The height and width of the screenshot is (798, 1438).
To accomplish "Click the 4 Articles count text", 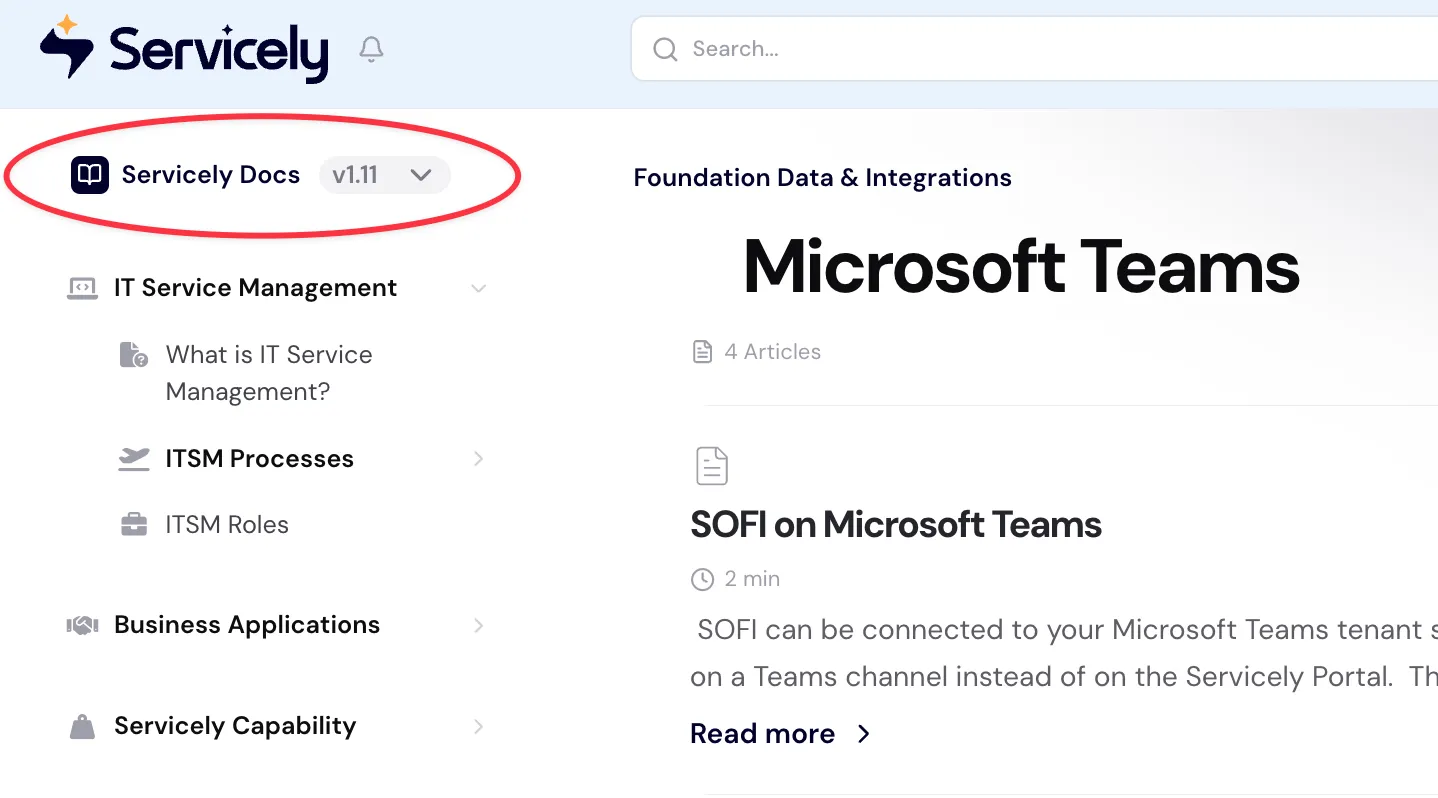I will (x=773, y=352).
